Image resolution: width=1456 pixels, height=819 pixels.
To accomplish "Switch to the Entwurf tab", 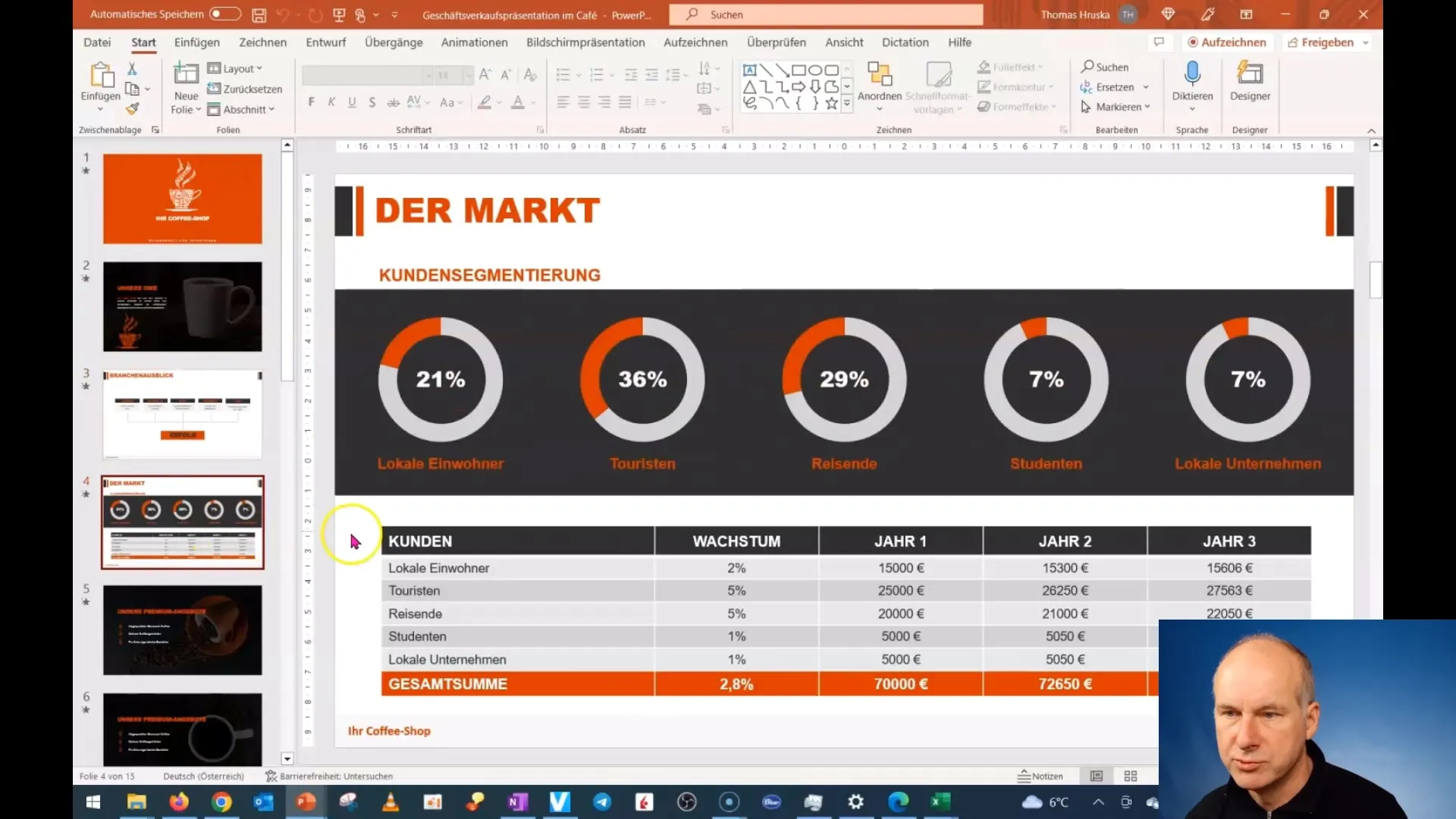I will tap(325, 42).
